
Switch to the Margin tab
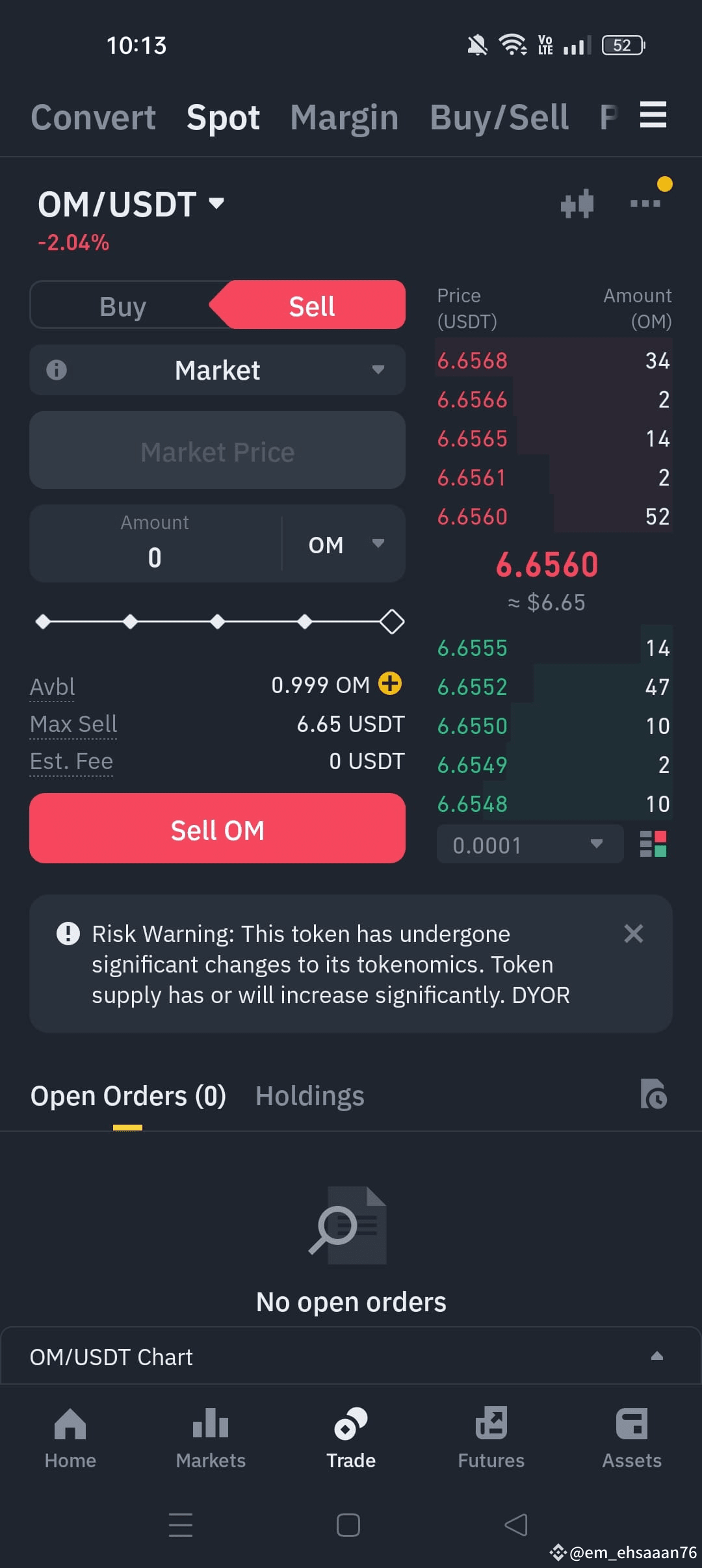point(344,118)
